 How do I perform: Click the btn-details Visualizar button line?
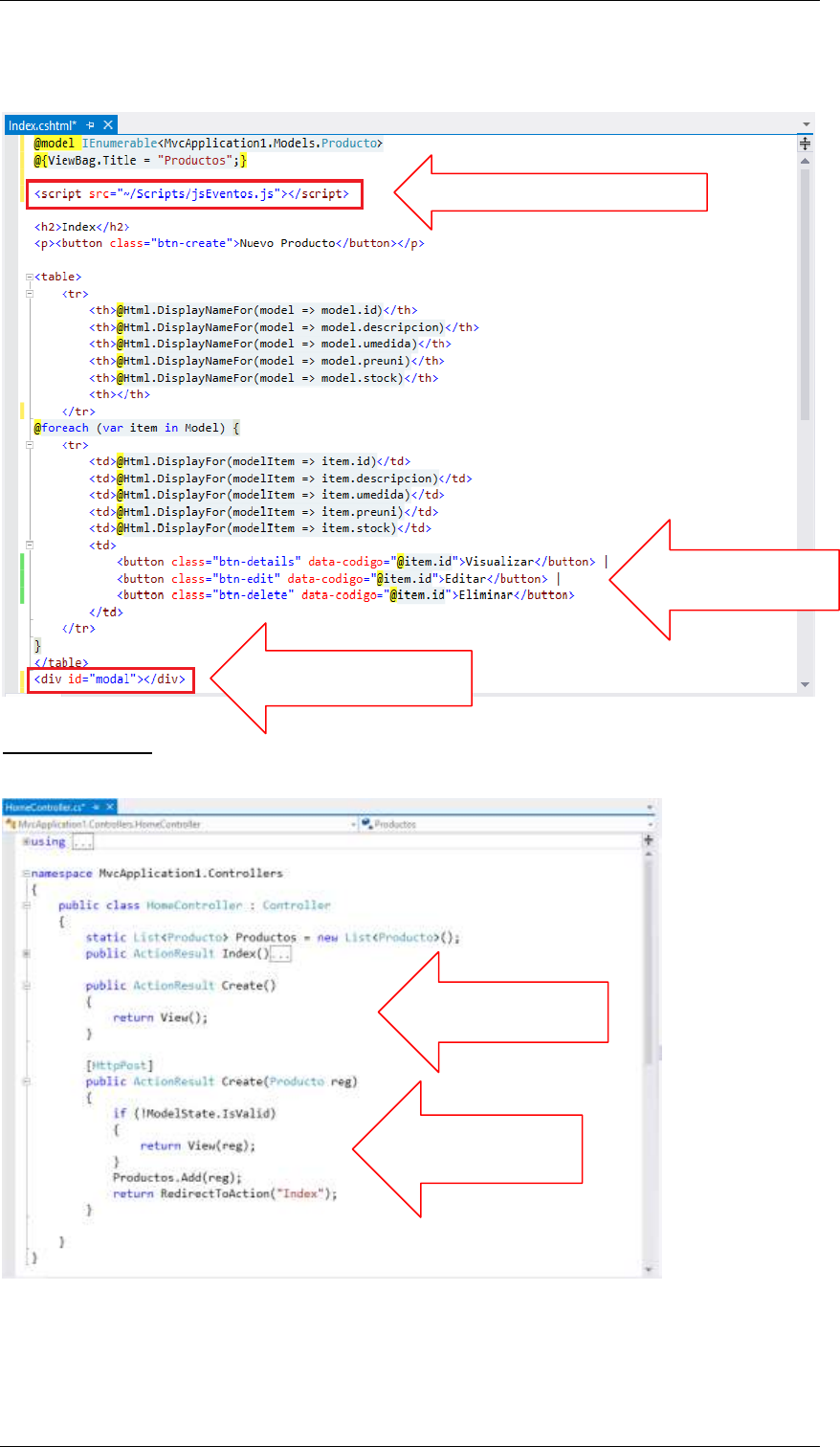(x=363, y=562)
